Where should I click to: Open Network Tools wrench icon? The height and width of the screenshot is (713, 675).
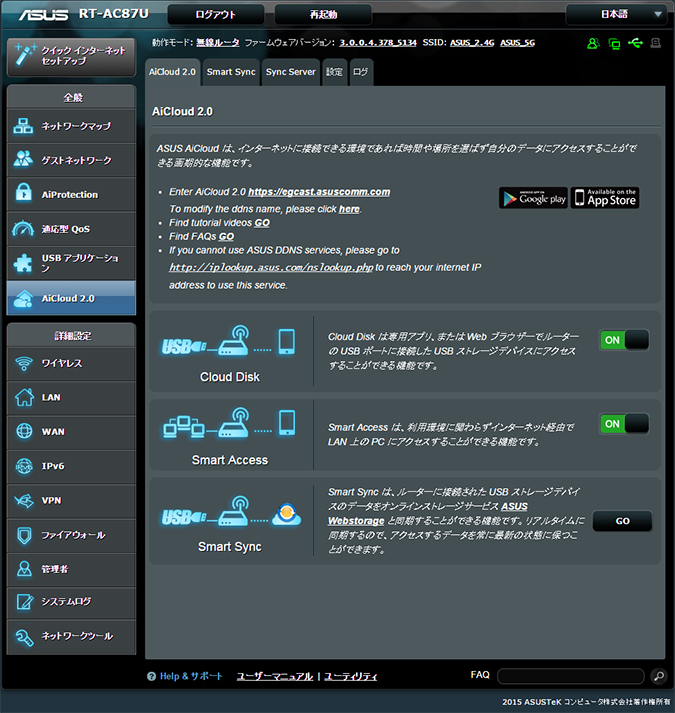click(25, 637)
